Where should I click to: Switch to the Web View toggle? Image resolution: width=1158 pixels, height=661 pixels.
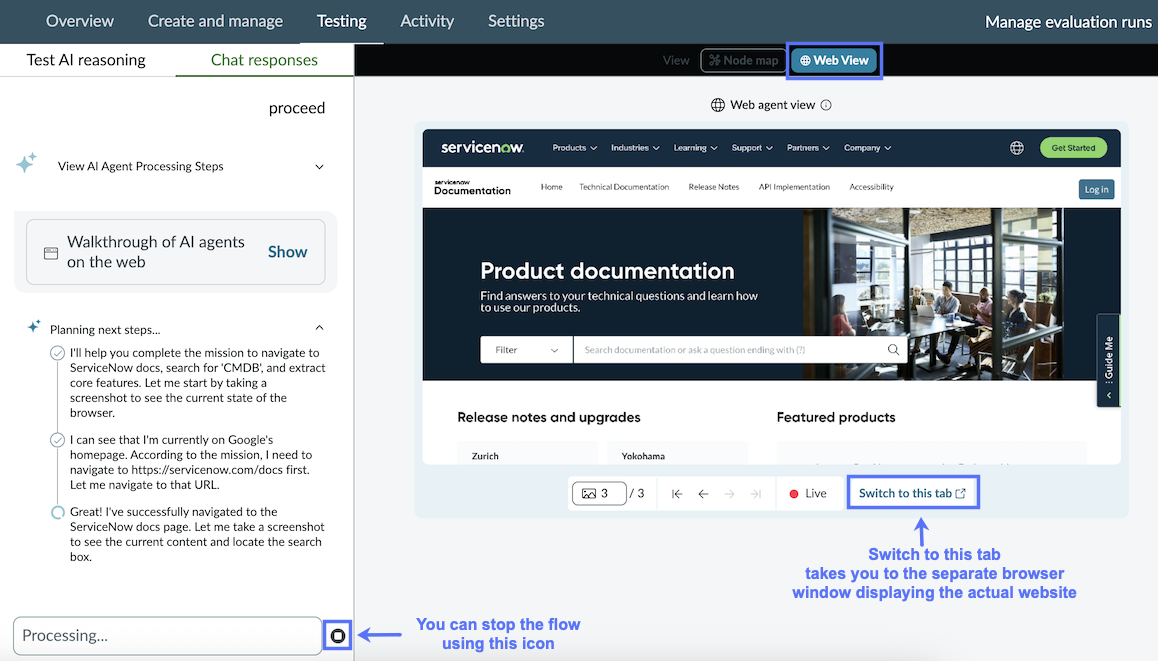pyautogui.click(x=835, y=61)
